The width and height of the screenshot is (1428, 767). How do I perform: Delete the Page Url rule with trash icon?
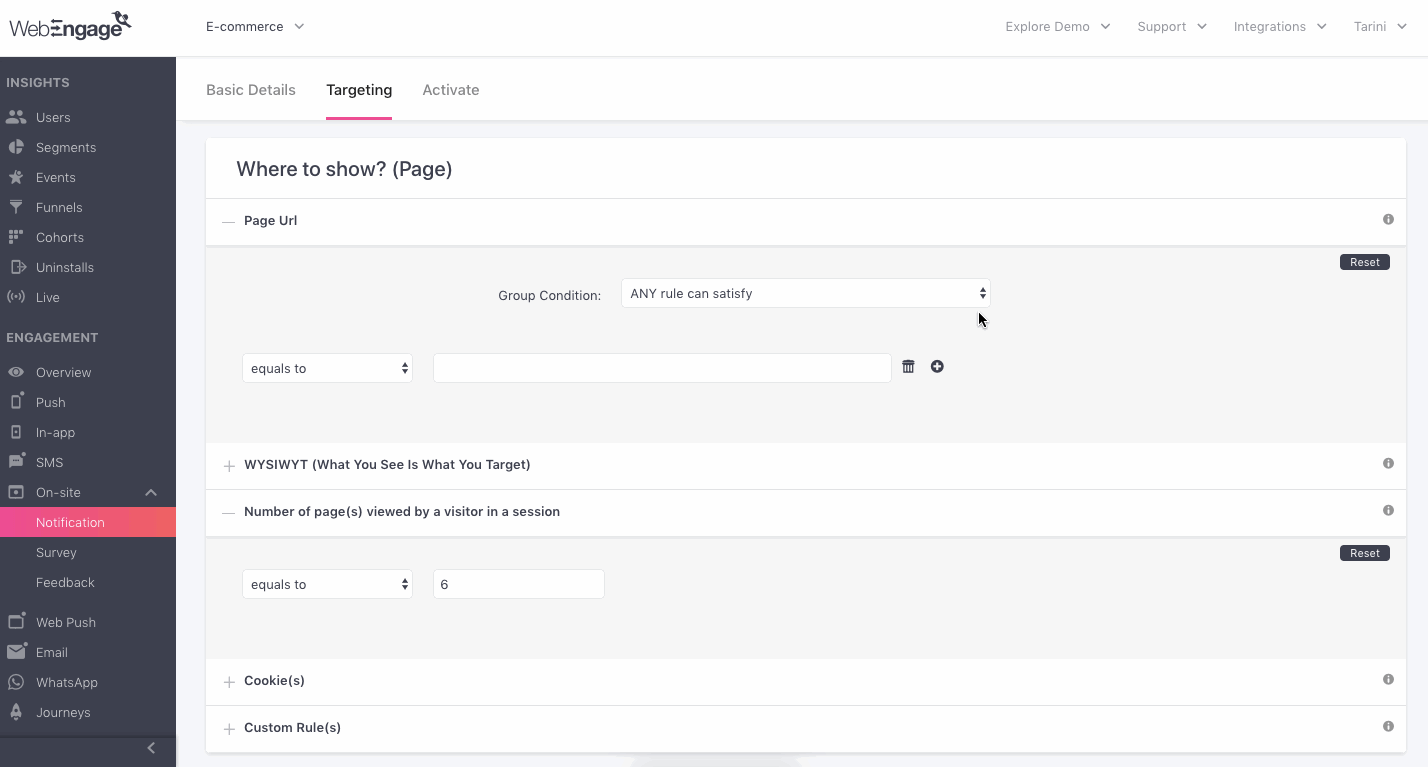point(908,367)
